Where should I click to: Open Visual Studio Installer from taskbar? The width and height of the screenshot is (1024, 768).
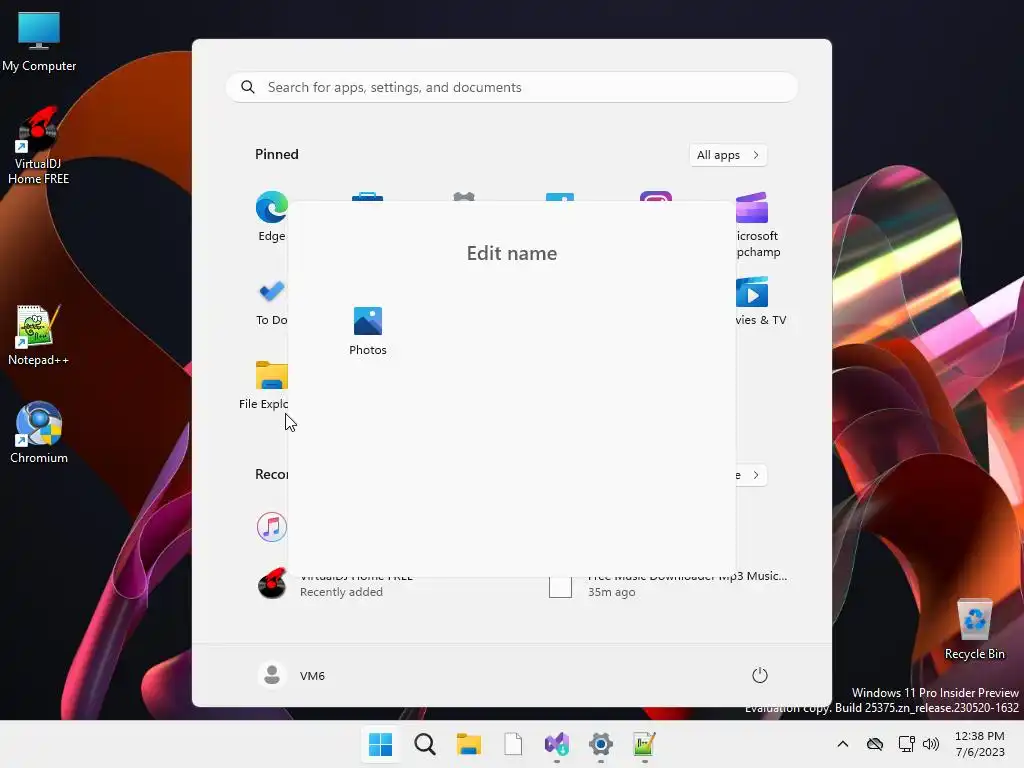[556, 744]
